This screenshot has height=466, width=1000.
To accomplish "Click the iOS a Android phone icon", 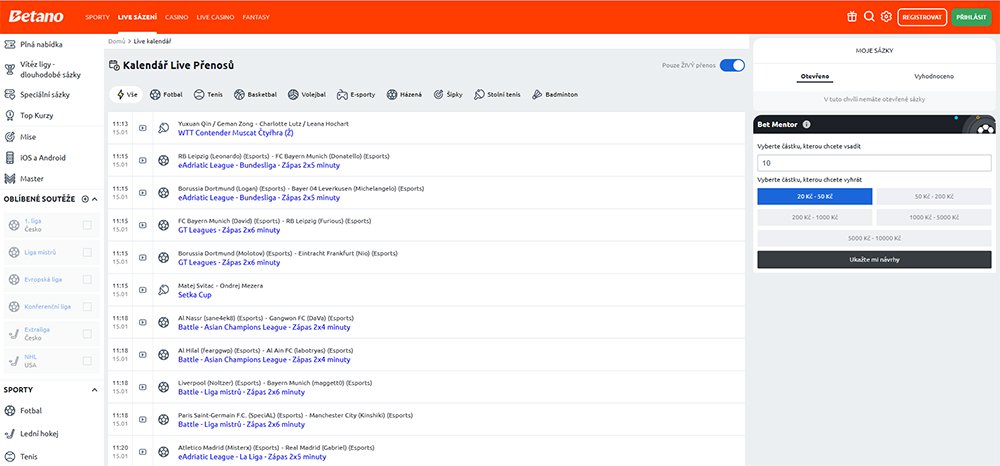I will click(x=10, y=157).
